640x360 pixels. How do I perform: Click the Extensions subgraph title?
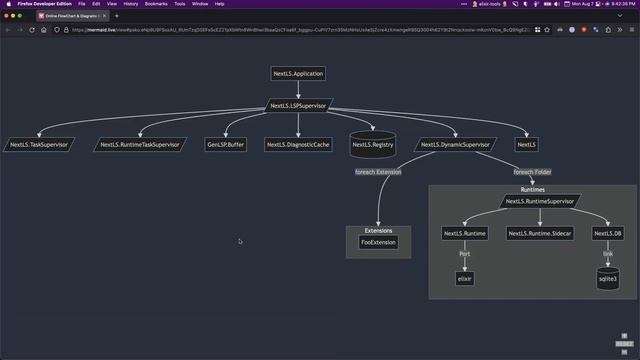(378, 231)
